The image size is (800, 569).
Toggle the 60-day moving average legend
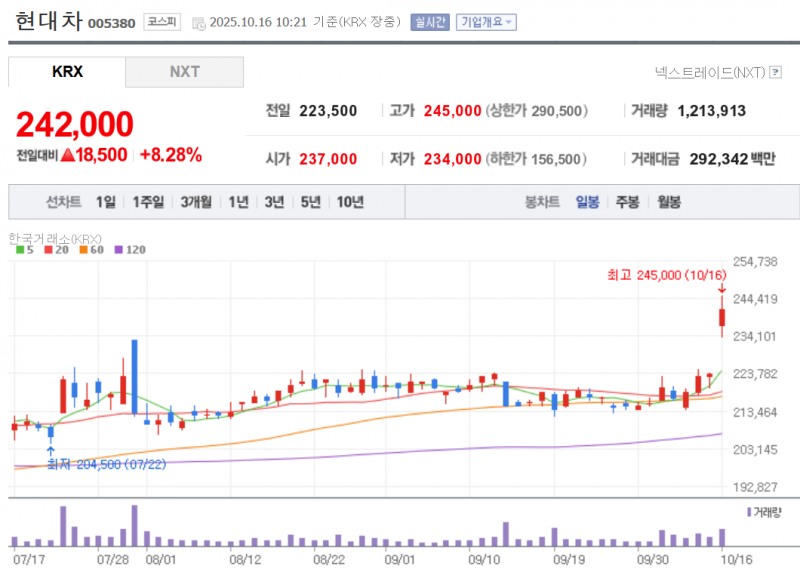pyautogui.click(x=88, y=250)
